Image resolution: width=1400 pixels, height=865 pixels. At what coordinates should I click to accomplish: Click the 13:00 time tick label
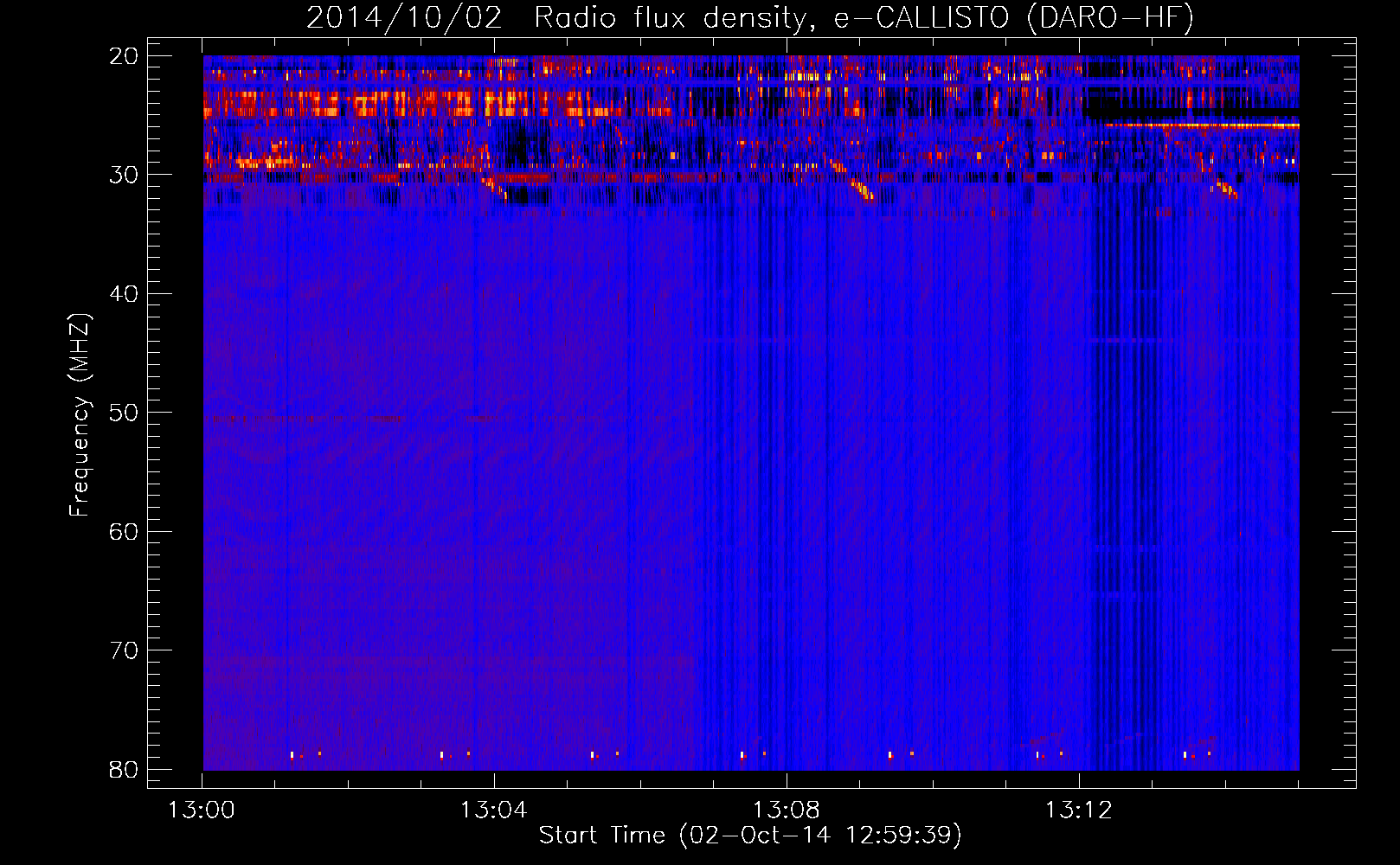click(202, 811)
